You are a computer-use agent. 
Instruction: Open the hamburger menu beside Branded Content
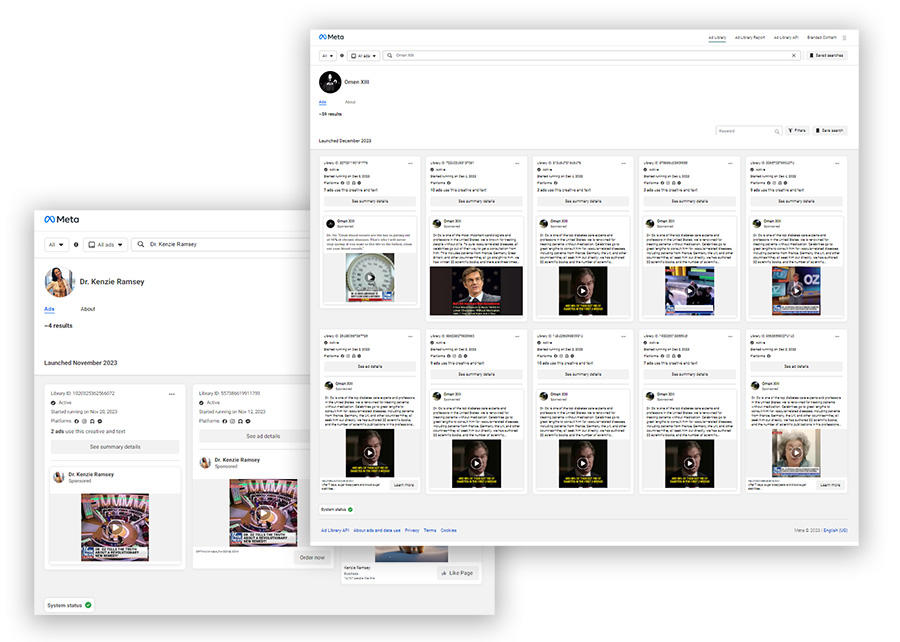pos(844,38)
